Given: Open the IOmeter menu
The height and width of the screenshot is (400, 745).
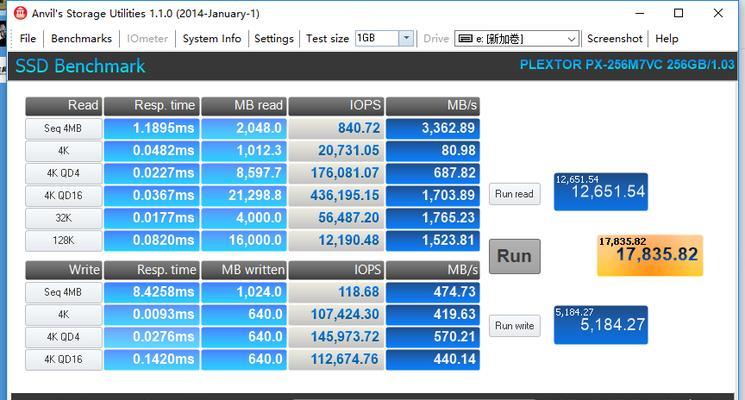Looking at the screenshot, I should point(147,38).
